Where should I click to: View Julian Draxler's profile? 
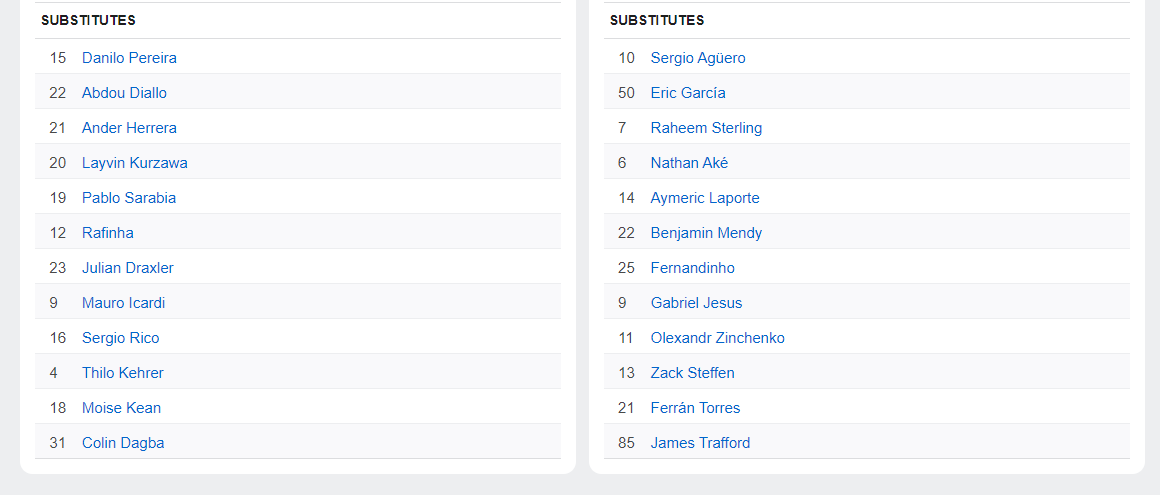coord(128,268)
